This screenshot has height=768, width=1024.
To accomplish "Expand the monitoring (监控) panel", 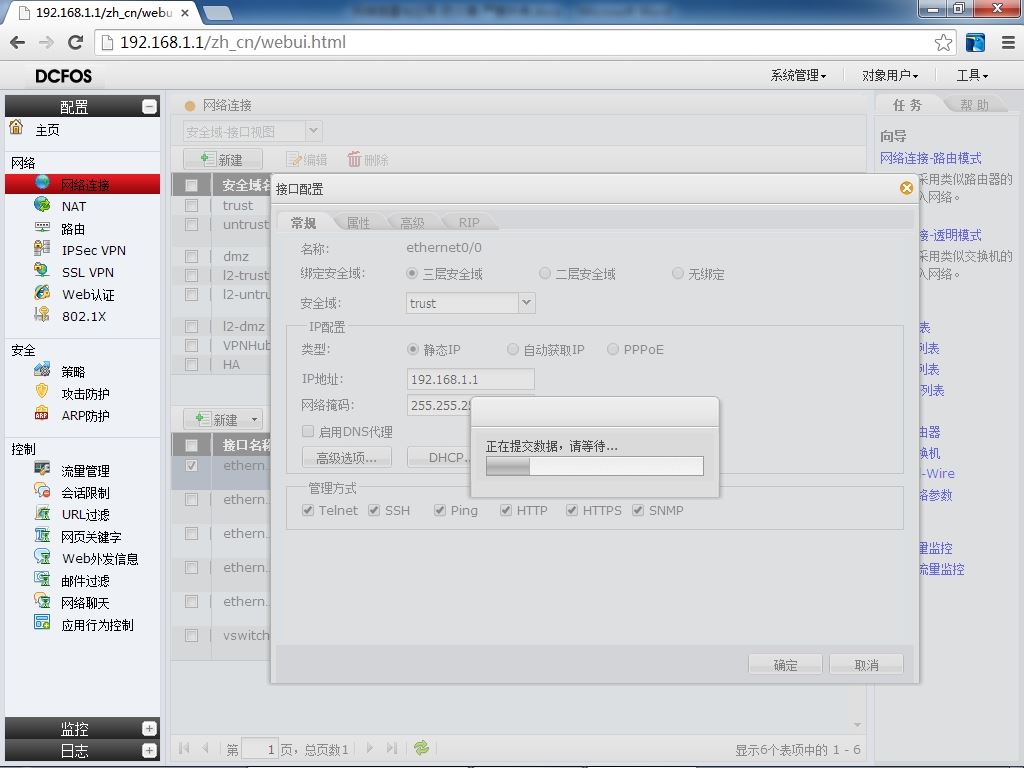I will [x=150, y=728].
